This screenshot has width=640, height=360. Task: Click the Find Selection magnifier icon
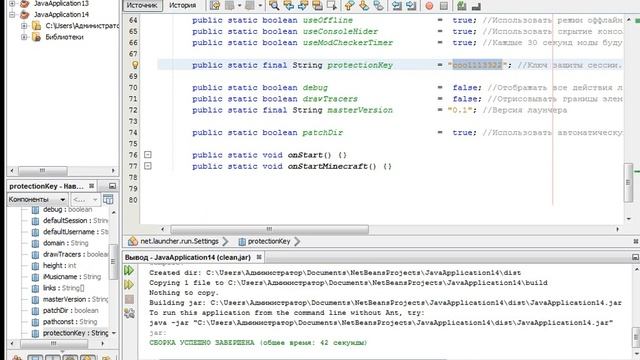(x=274, y=5)
